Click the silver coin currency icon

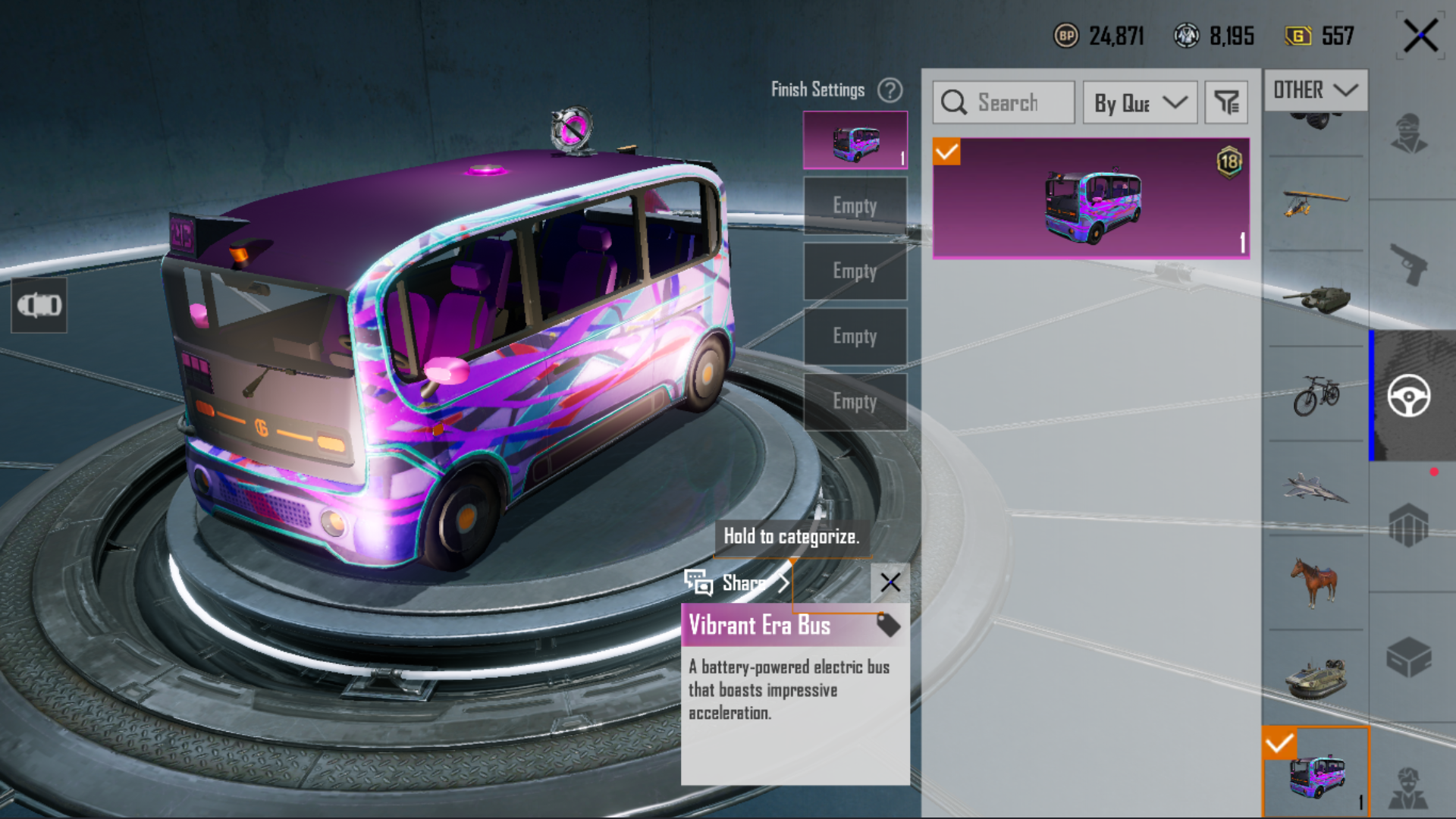pyautogui.click(x=1186, y=36)
